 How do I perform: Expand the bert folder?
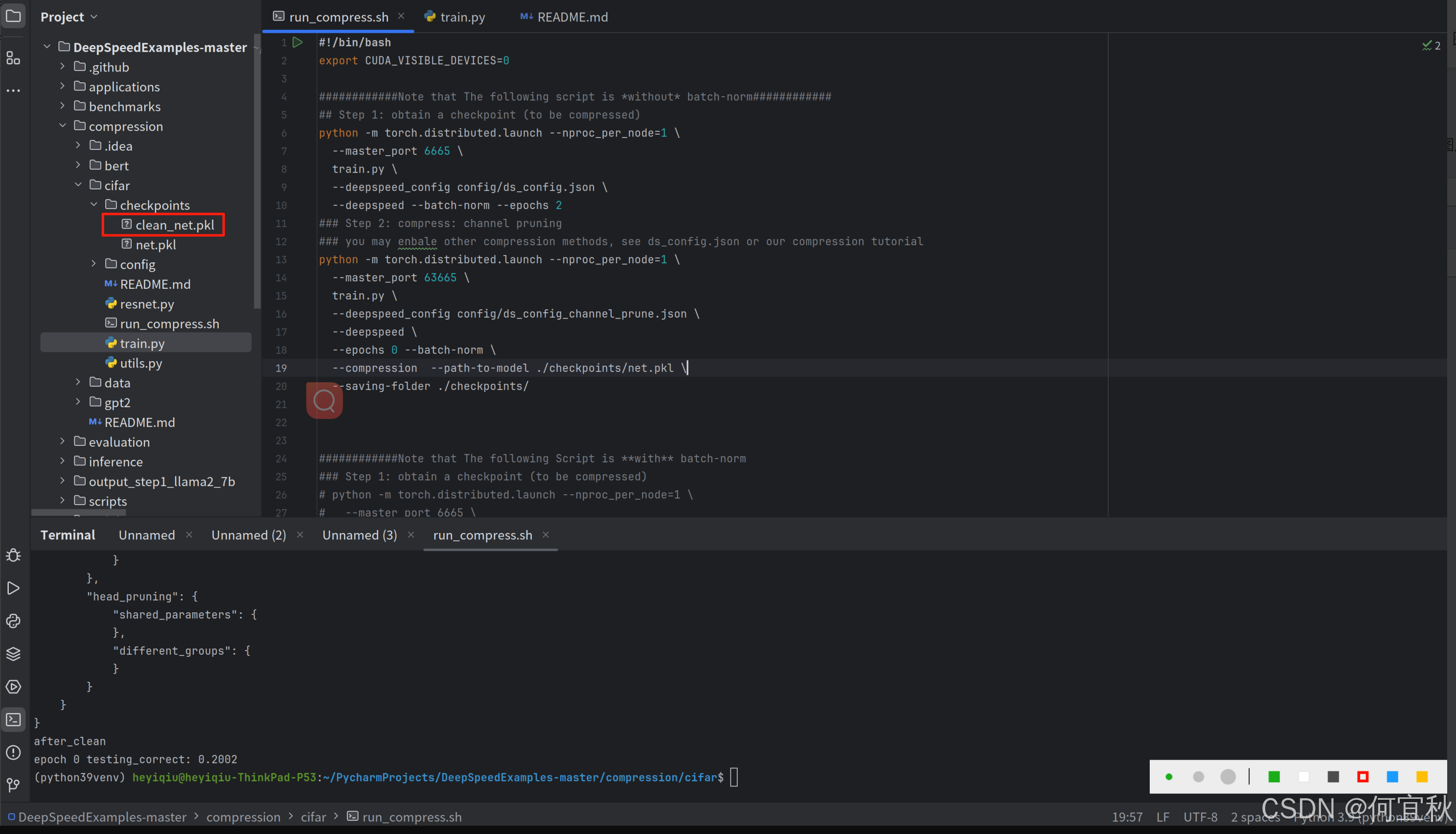78,165
